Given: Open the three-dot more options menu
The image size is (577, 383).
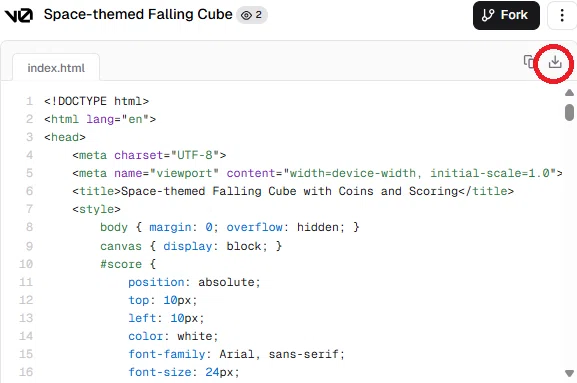Looking at the screenshot, I should (562, 15).
